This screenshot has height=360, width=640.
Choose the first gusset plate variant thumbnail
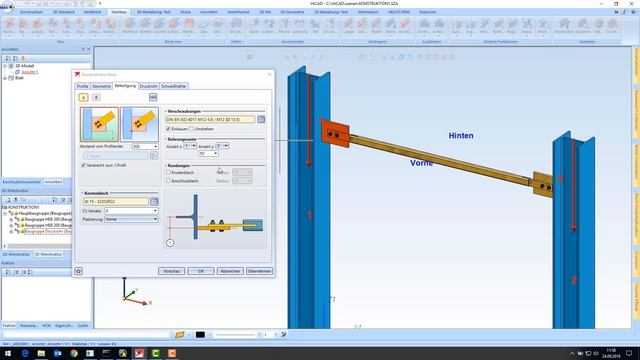pyautogui.click(x=99, y=124)
